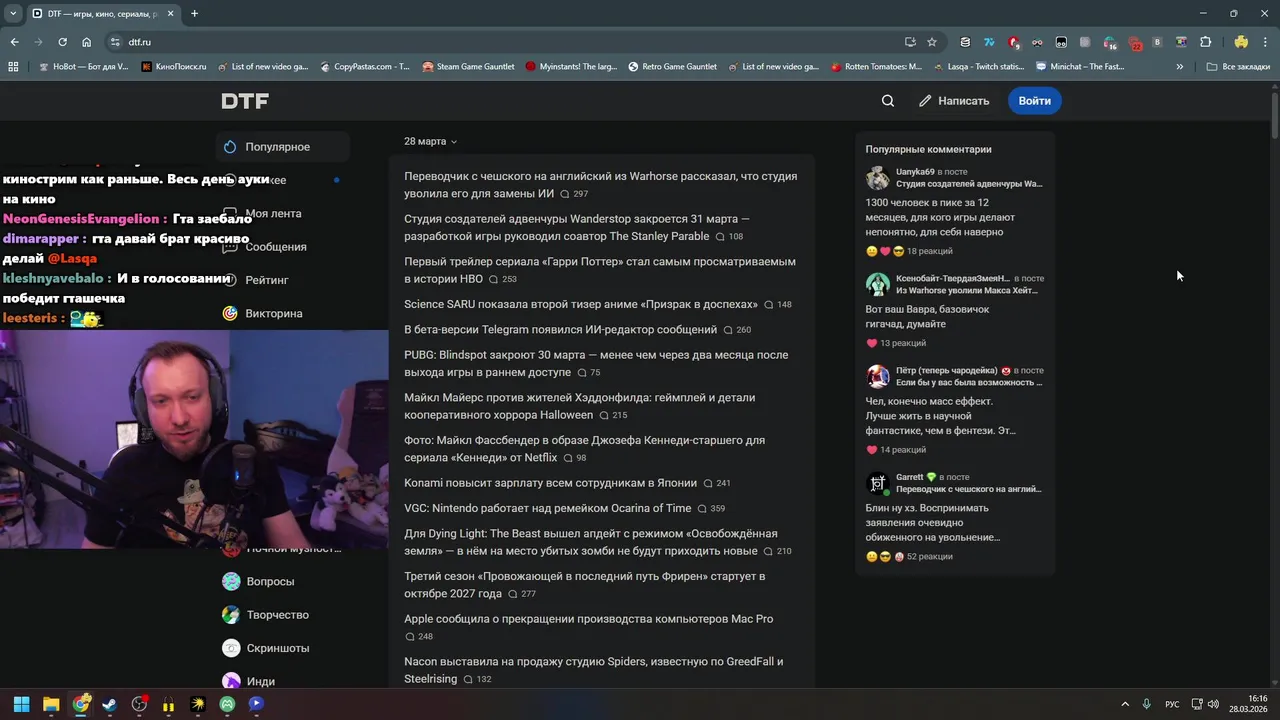Open Рейтинг in the left sidebar
Image resolution: width=1280 pixels, height=720 pixels.
[267, 280]
